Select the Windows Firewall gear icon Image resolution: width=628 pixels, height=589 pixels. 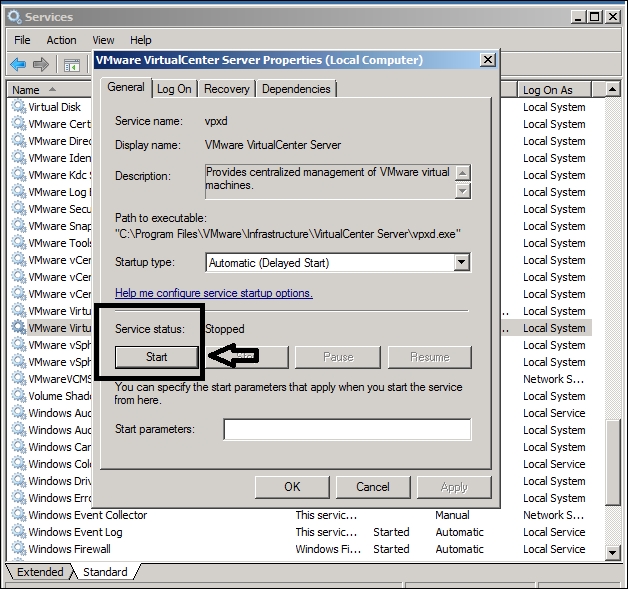[x=18, y=548]
